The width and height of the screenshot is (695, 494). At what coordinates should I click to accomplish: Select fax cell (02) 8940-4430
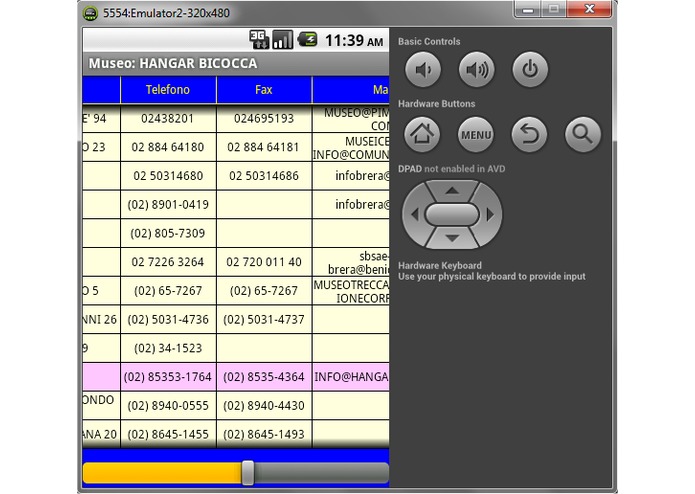pyautogui.click(x=264, y=405)
